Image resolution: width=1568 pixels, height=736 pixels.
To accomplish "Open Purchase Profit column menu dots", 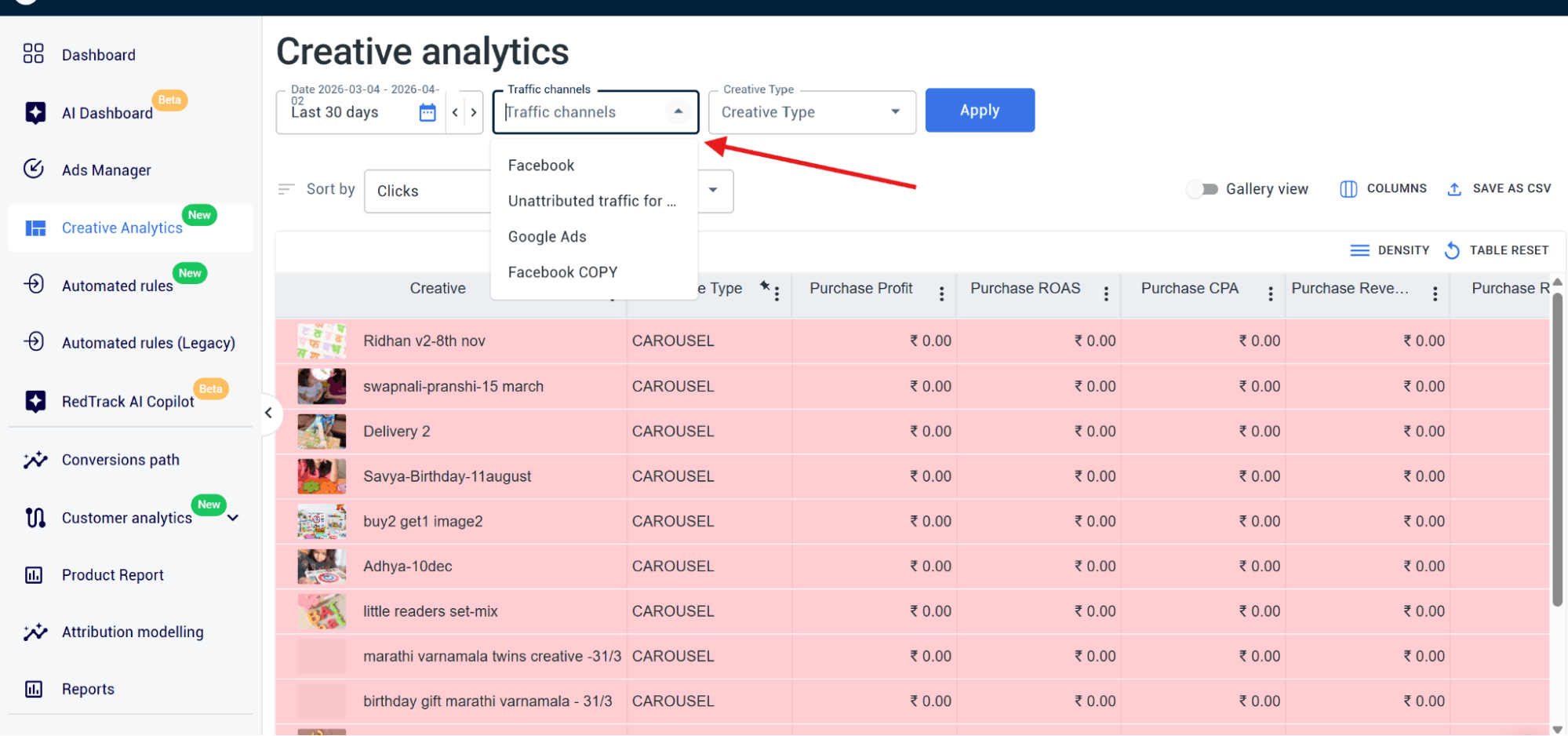I will coord(941,293).
